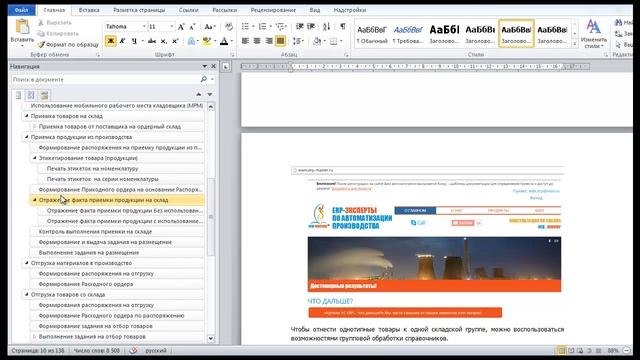Align text right
Screen dimensions: 640x360
[269, 41]
